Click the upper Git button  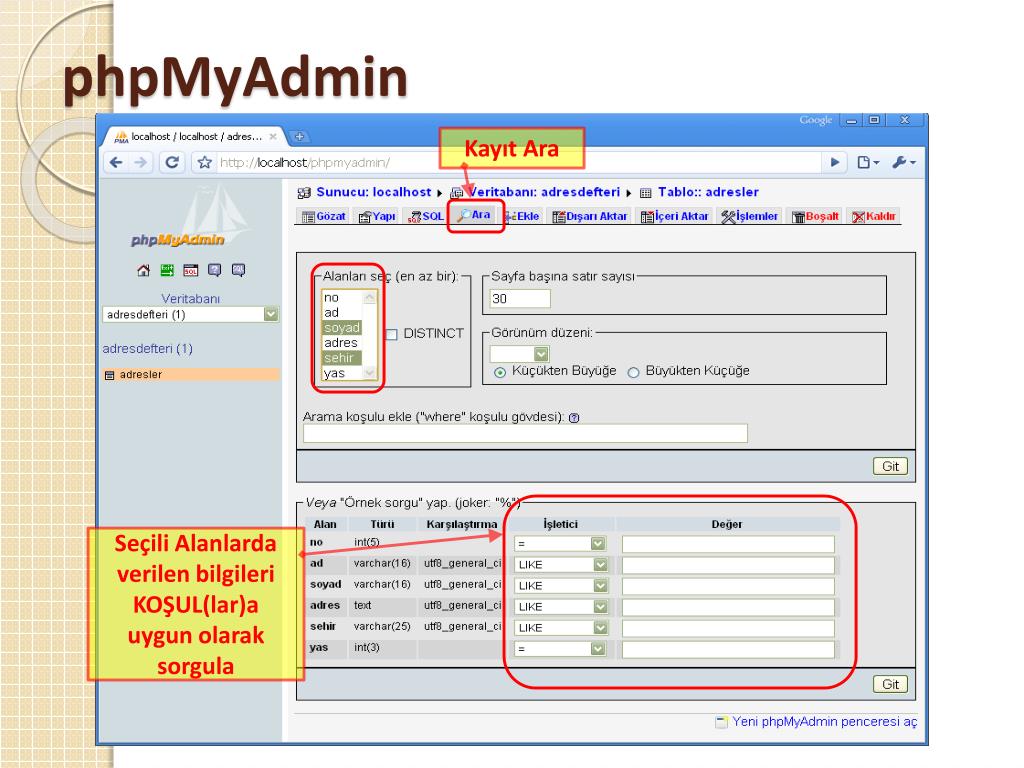pos(890,466)
